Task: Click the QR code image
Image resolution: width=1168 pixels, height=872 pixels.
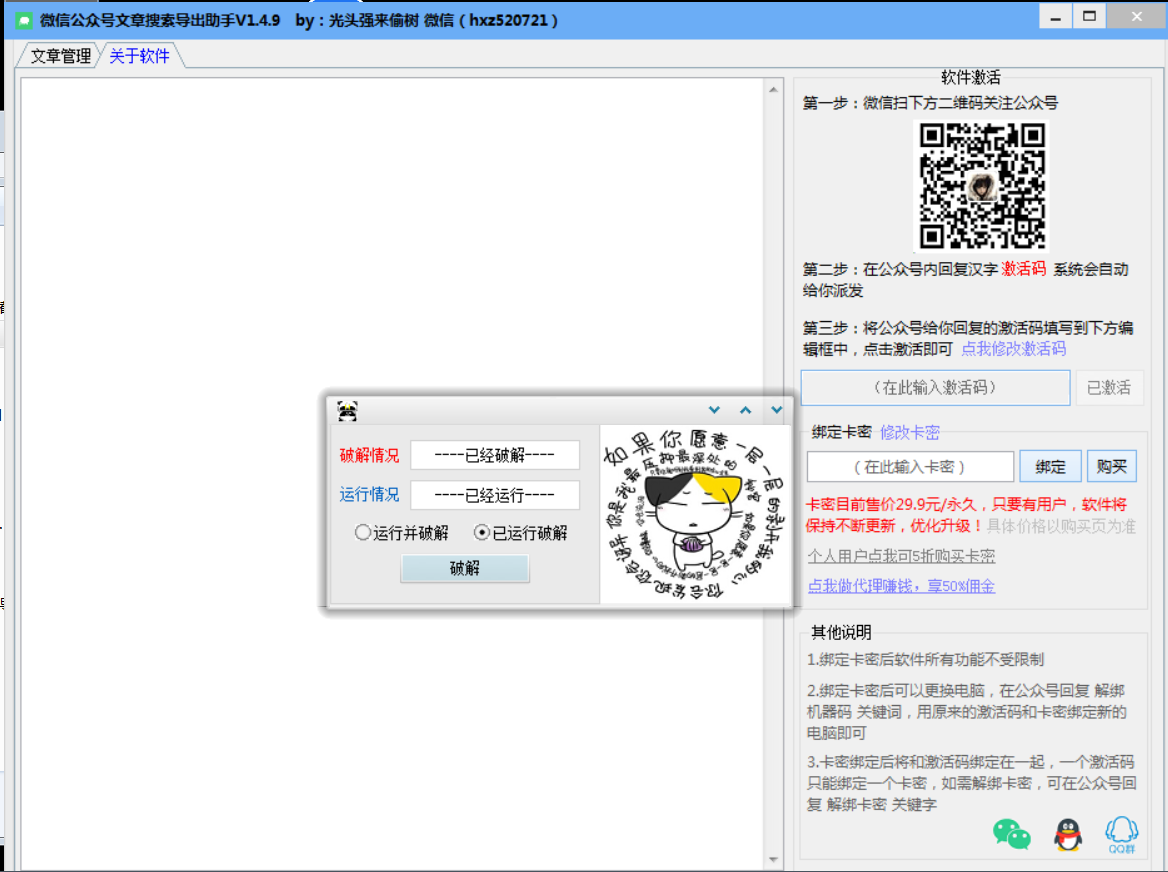Action: [x=982, y=186]
